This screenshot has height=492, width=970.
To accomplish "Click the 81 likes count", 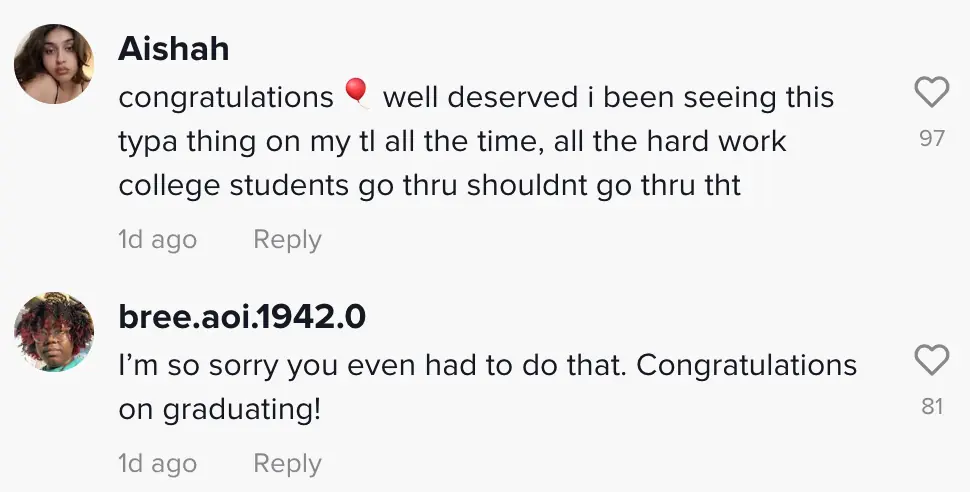I will tap(931, 407).
